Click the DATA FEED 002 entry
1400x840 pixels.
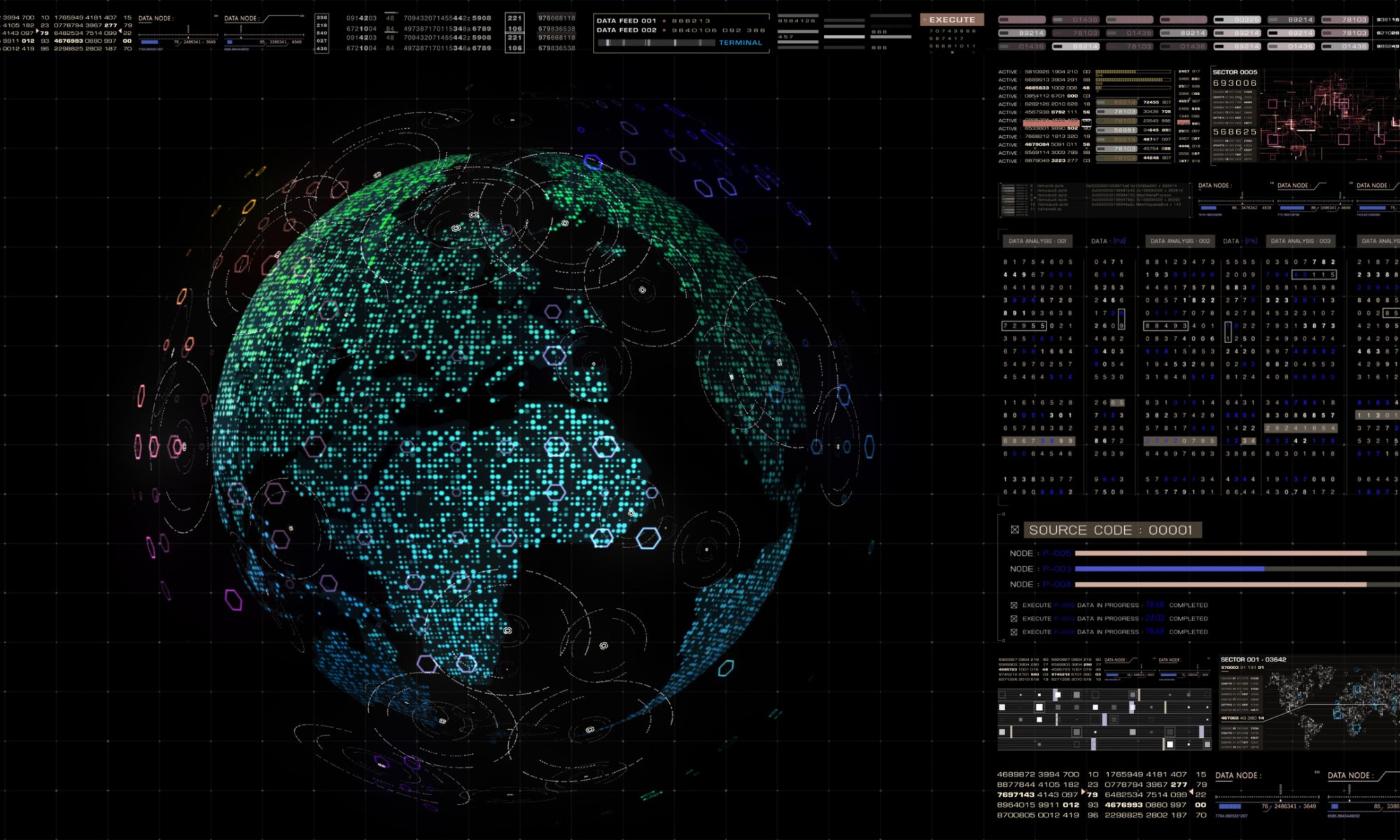click(680, 30)
